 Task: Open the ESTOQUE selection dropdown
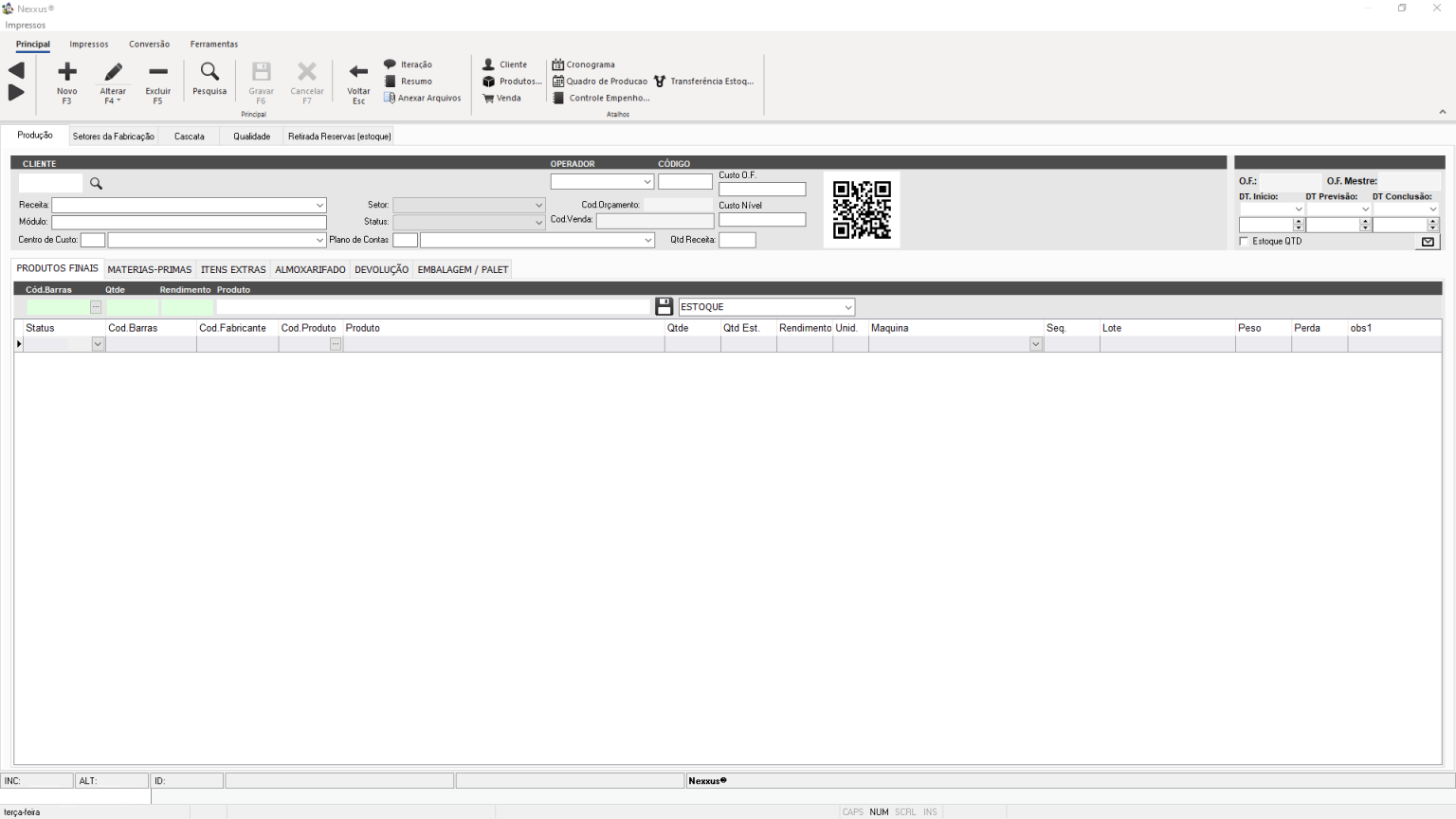pyautogui.click(x=847, y=306)
